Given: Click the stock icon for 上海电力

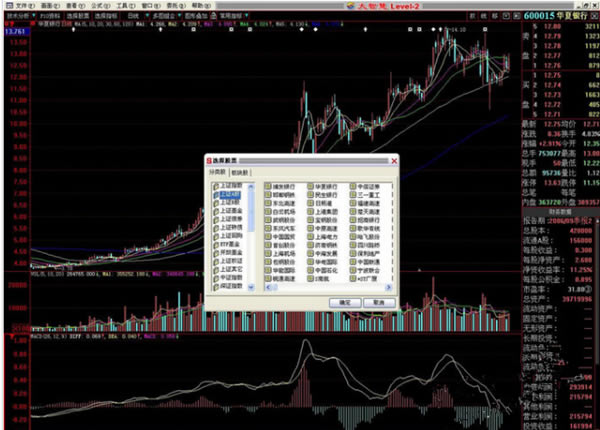Looking at the screenshot, I should tap(310, 237).
